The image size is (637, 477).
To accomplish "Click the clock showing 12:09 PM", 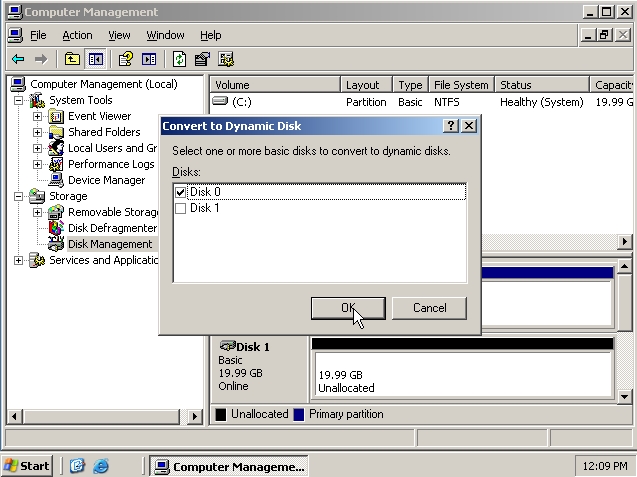I will coord(604,466).
